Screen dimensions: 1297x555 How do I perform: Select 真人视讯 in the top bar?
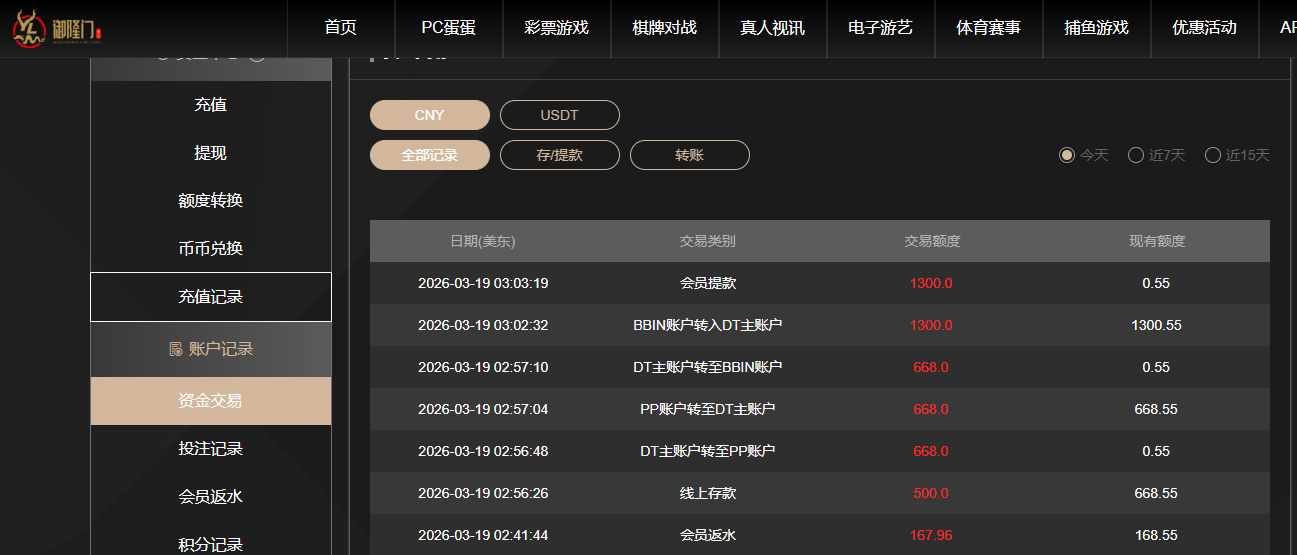tap(773, 28)
